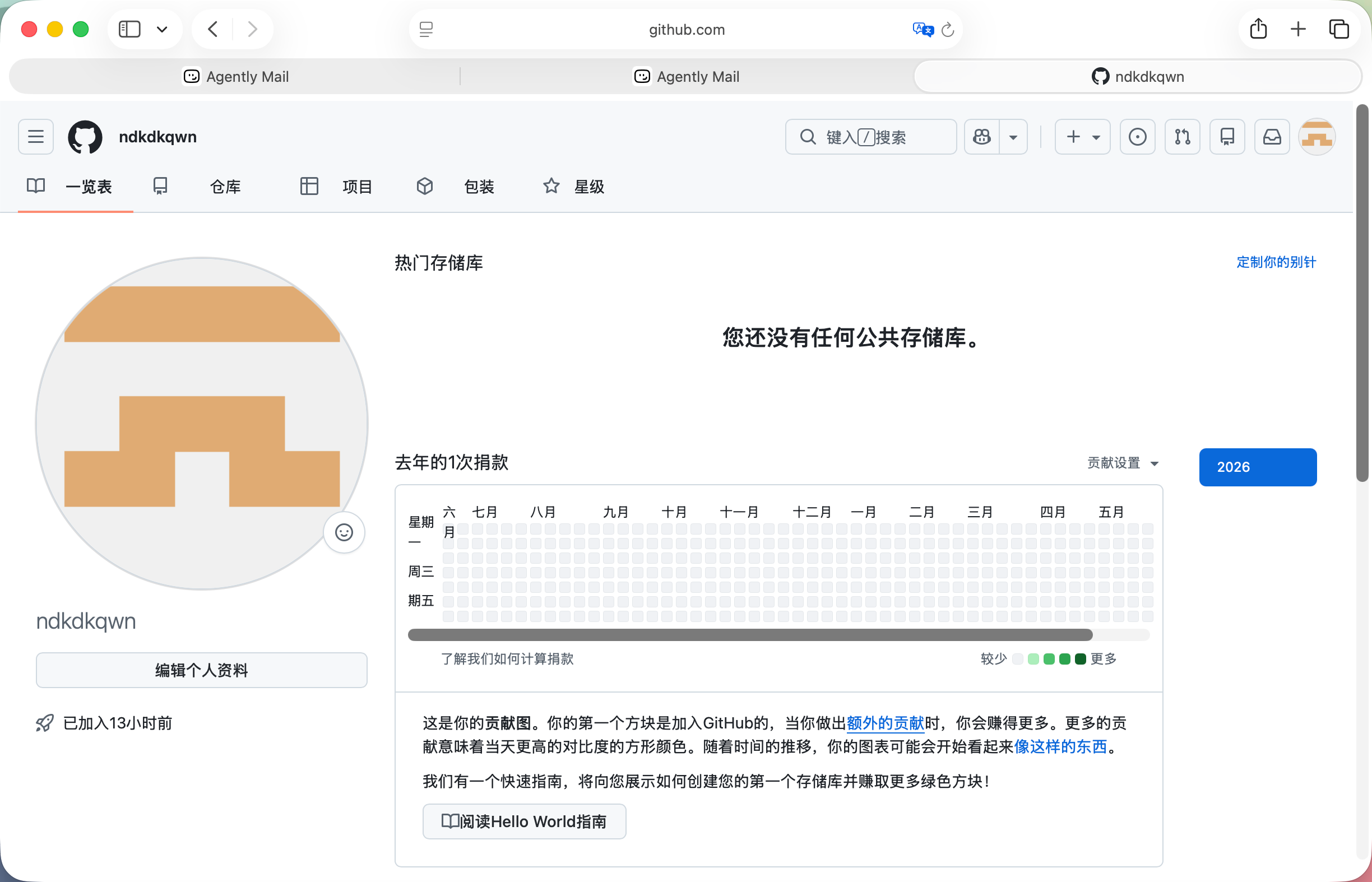
Task: Expand the 贡献设置 dropdown
Action: point(1123,463)
